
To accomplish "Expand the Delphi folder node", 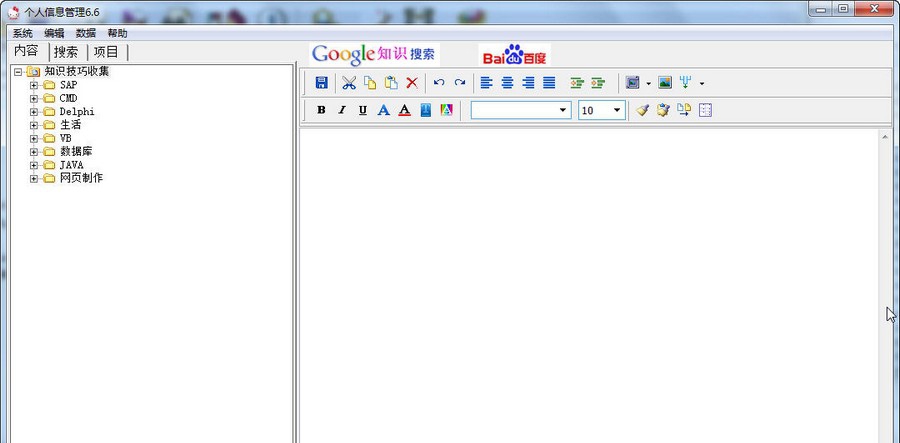I will coord(34,111).
